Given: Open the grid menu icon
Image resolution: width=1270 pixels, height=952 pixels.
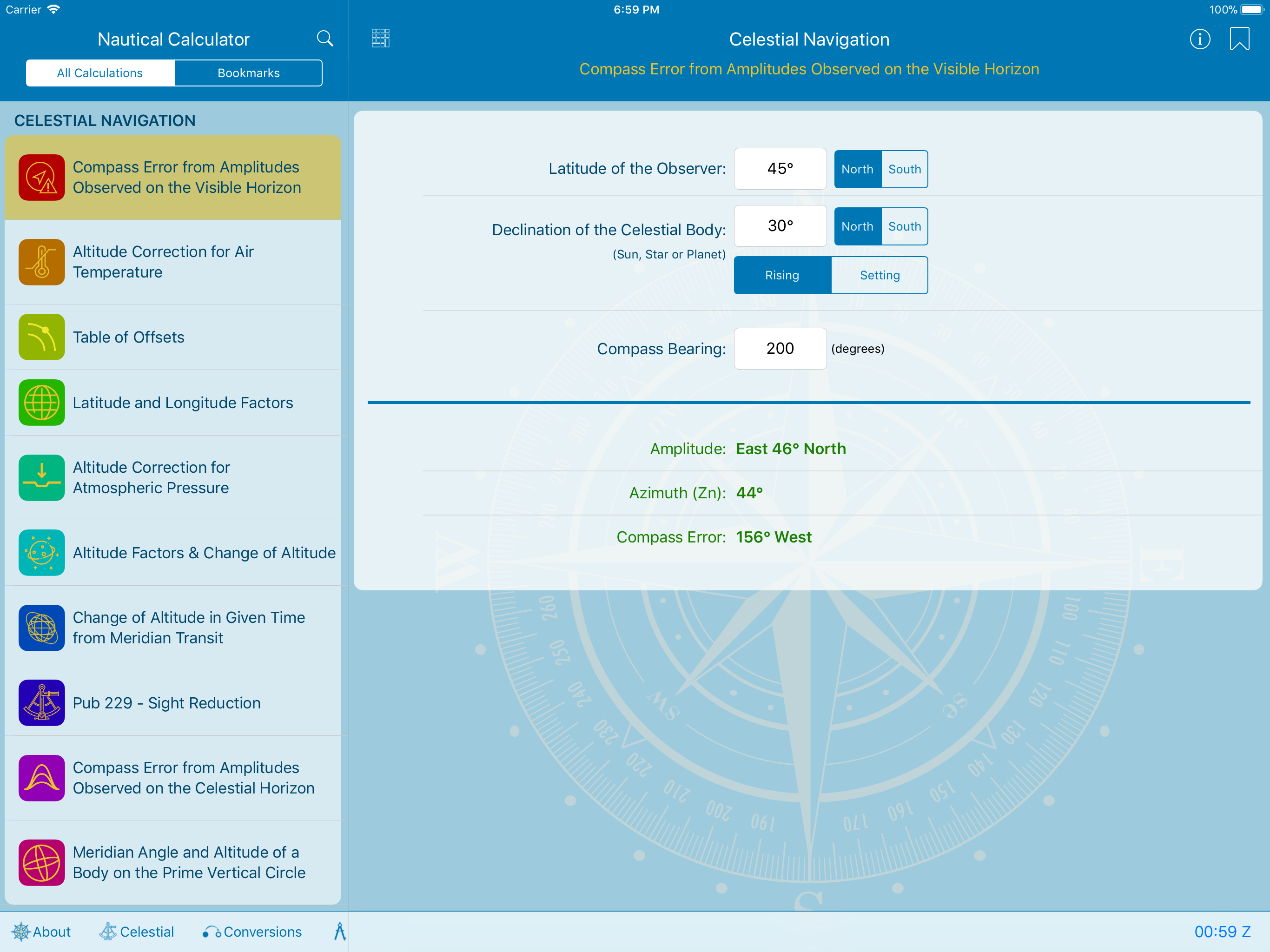Looking at the screenshot, I should coord(380,39).
